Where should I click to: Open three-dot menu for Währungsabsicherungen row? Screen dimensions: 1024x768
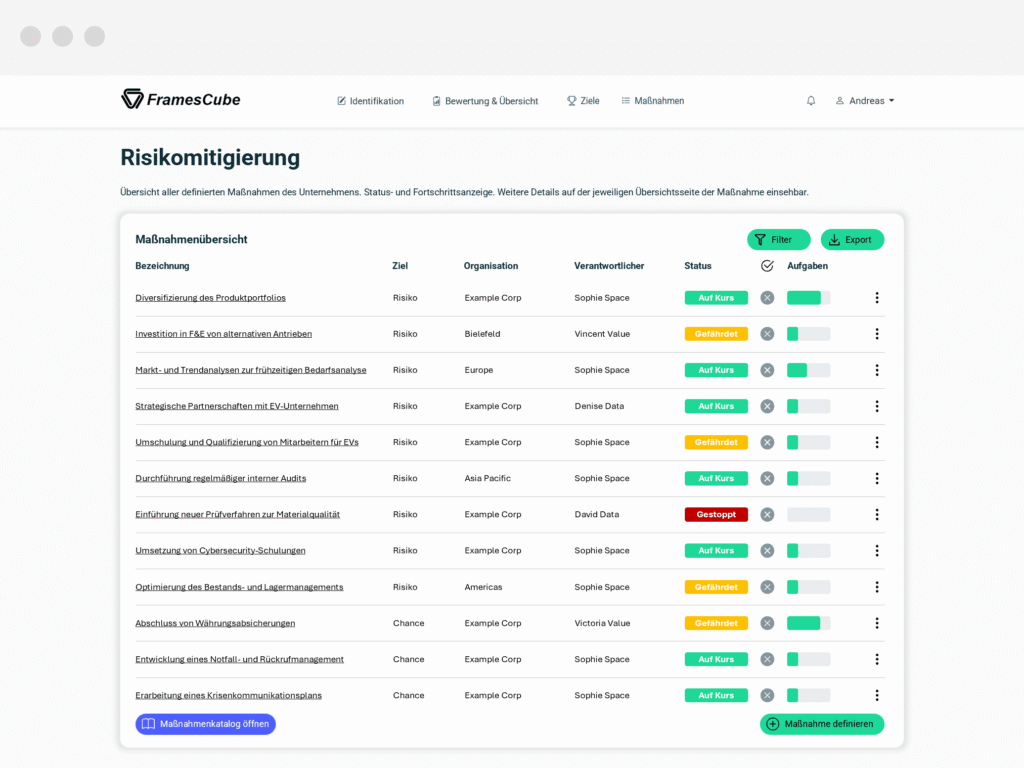[x=877, y=623]
